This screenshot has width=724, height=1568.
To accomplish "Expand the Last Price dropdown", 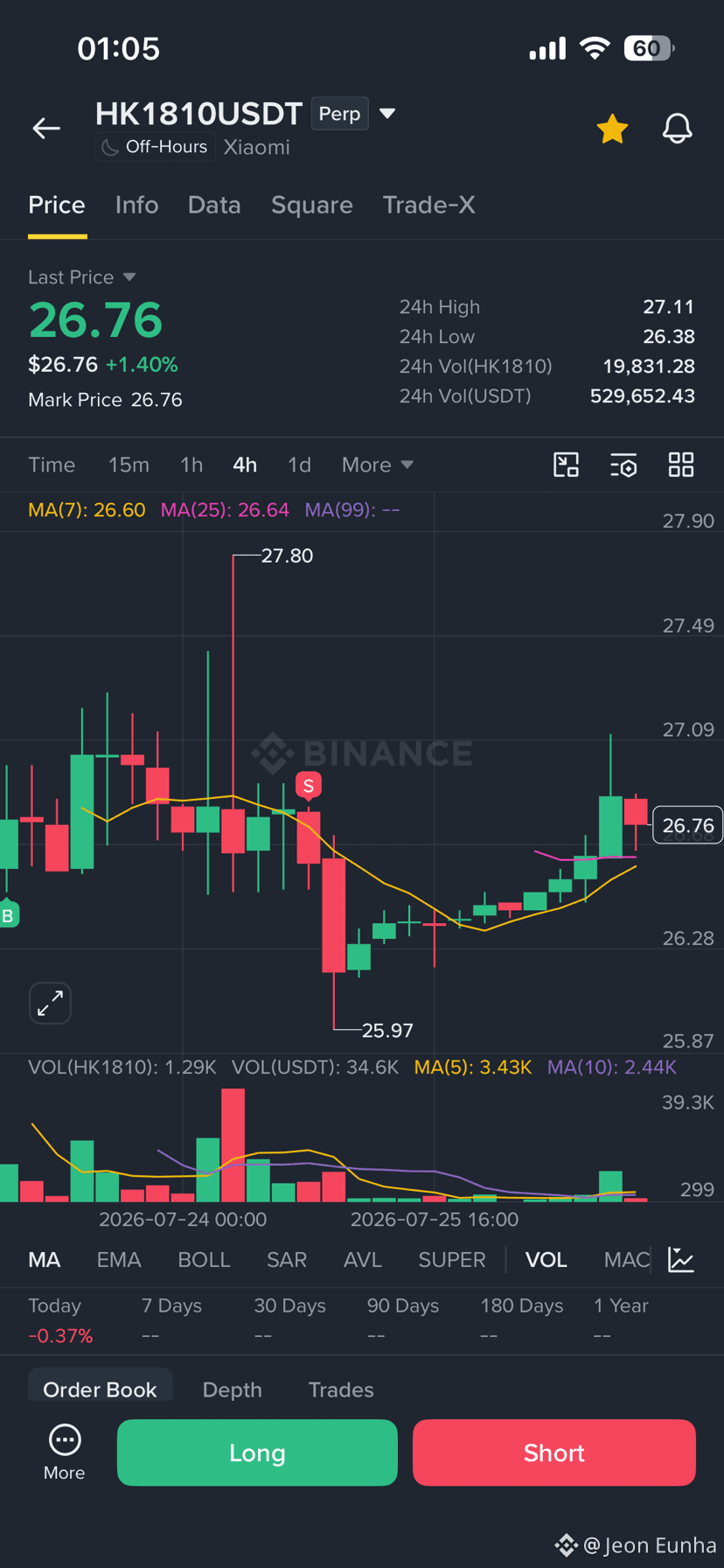I will click(x=81, y=277).
